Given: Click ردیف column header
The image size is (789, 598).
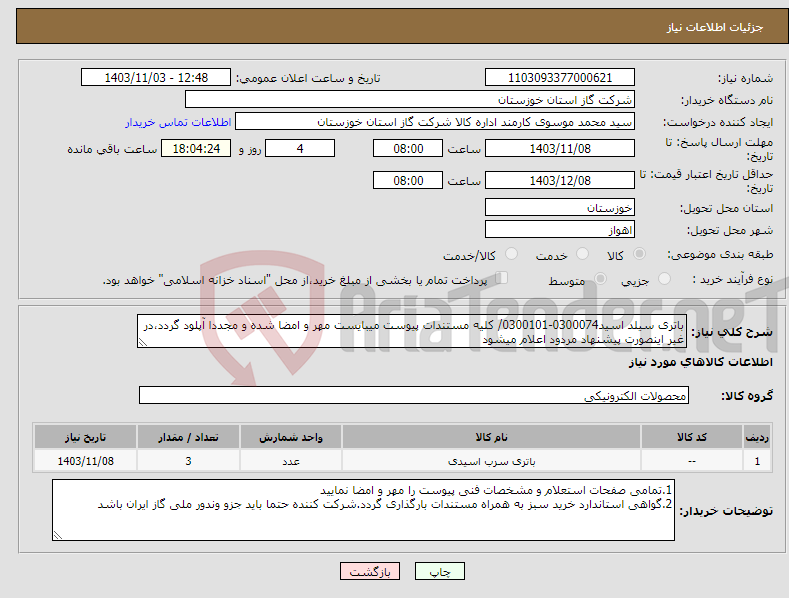Looking at the screenshot, I should point(757,437).
